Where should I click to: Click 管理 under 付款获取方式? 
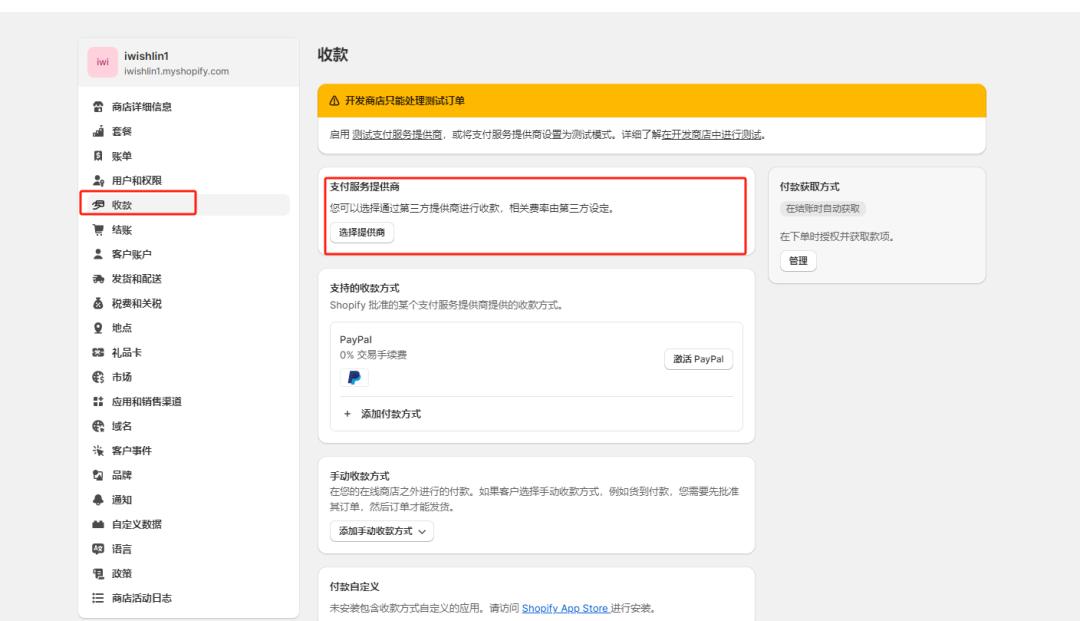(x=798, y=261)
